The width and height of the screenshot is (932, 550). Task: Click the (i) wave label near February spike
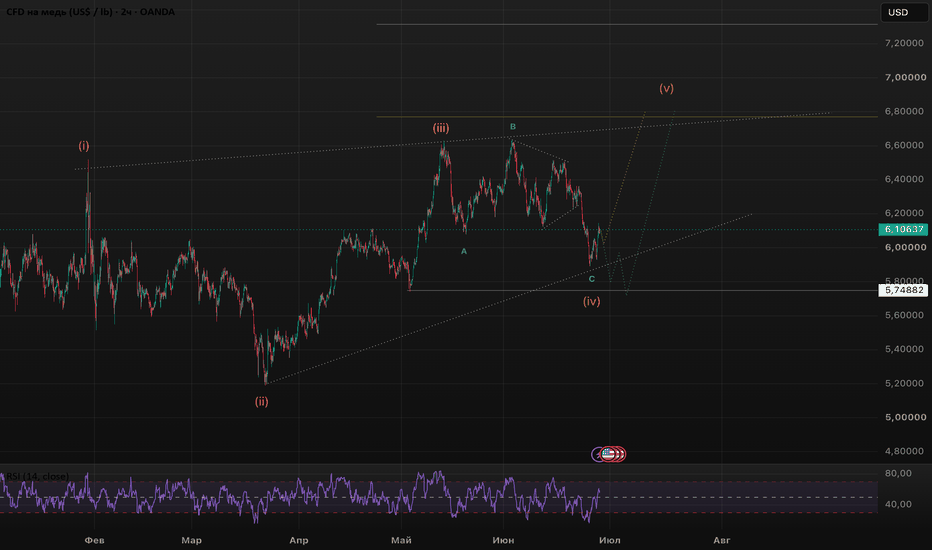pyautogui.click(x=84, y=146)
